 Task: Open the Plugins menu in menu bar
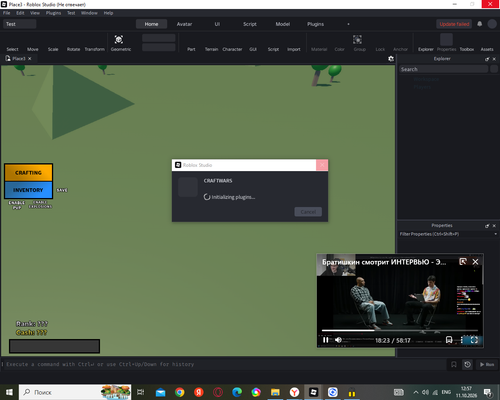point(54,13)
